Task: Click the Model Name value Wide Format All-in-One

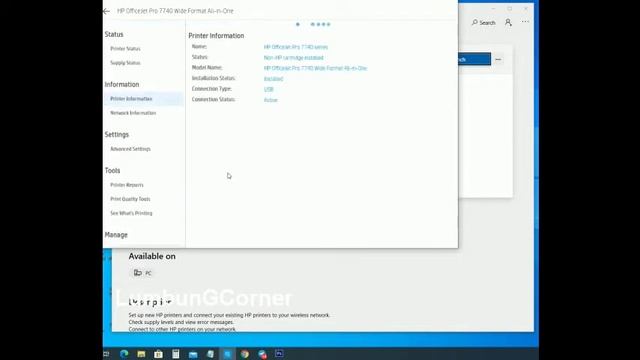Action: 316,69
